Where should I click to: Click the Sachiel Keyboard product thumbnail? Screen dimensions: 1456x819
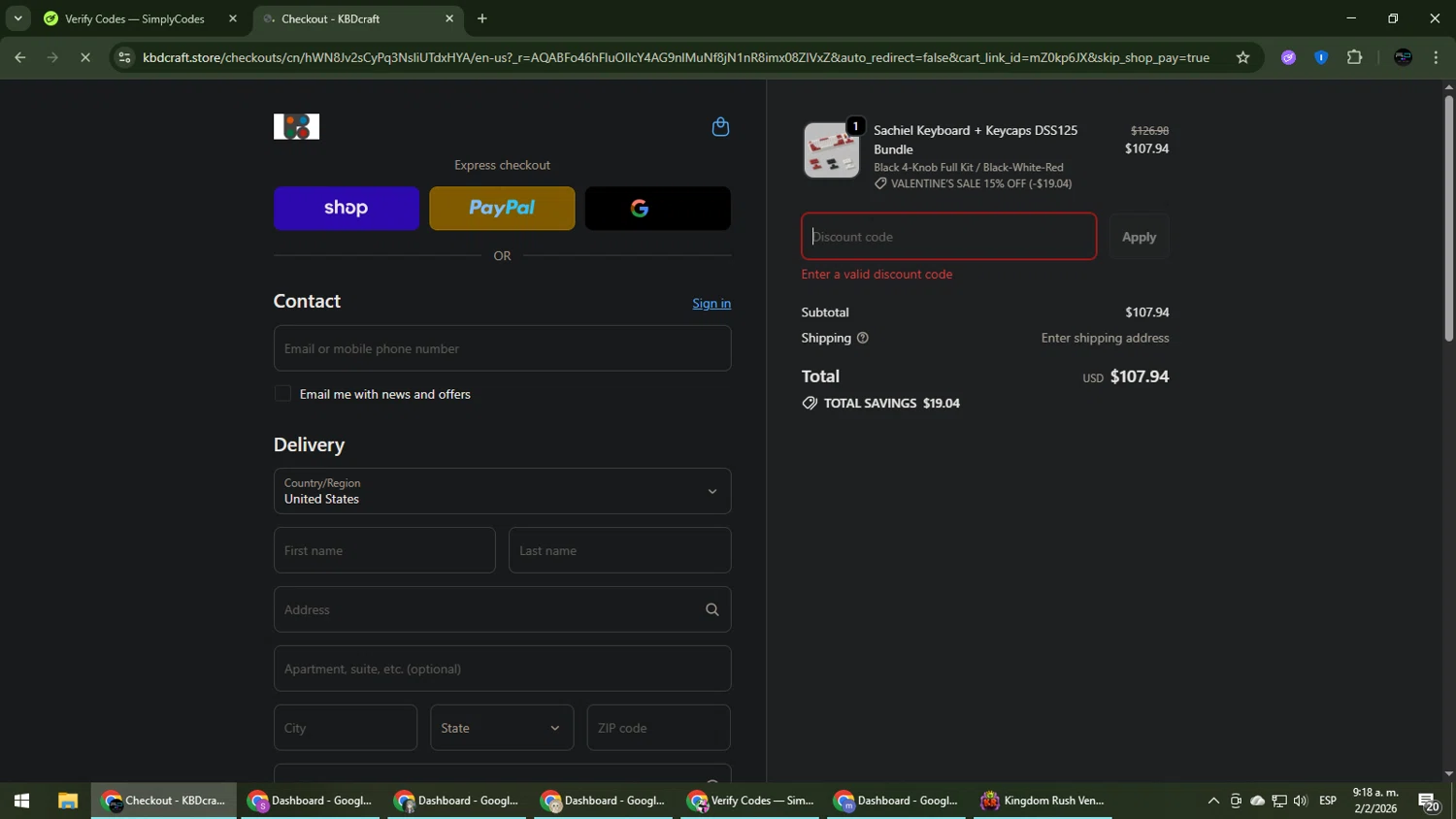(x=832, y=150)
